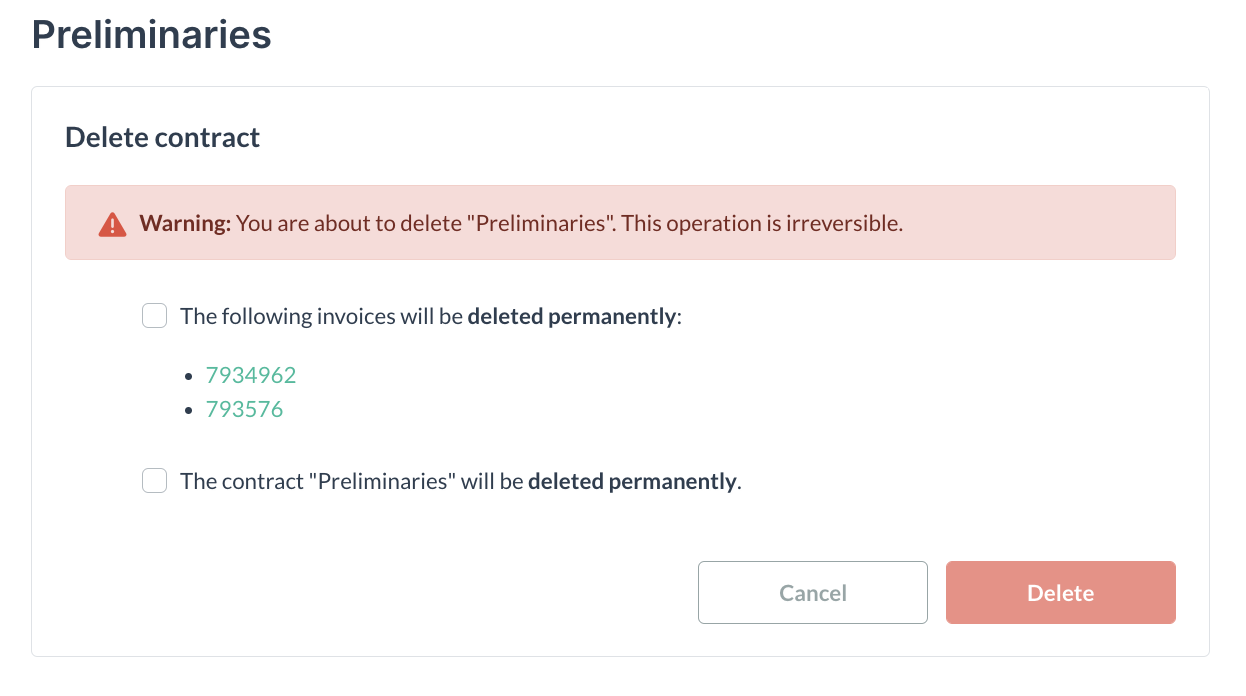Click 'The following invoices will be' label text

322,317
